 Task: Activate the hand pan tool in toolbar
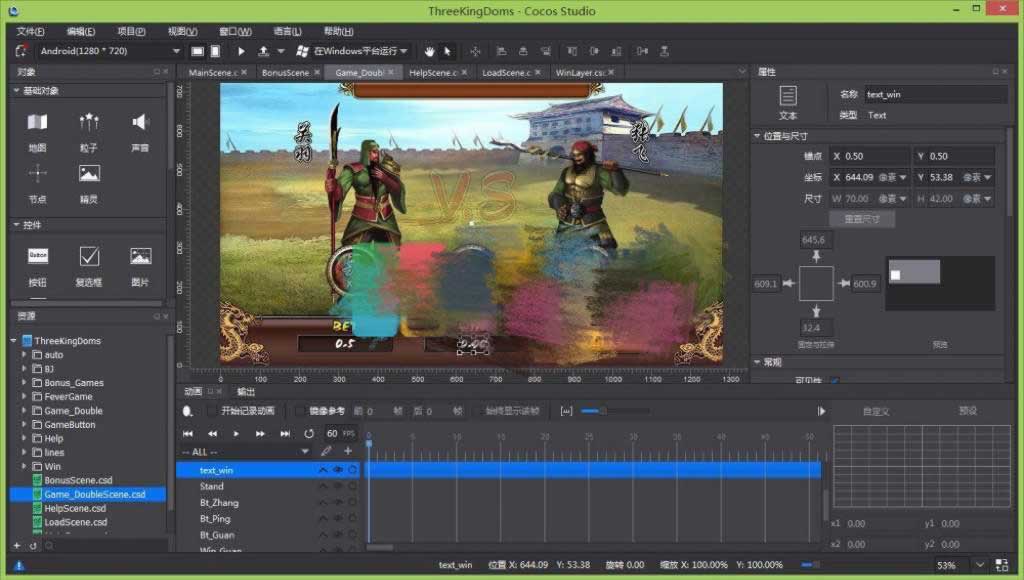(x=430, y=51)
